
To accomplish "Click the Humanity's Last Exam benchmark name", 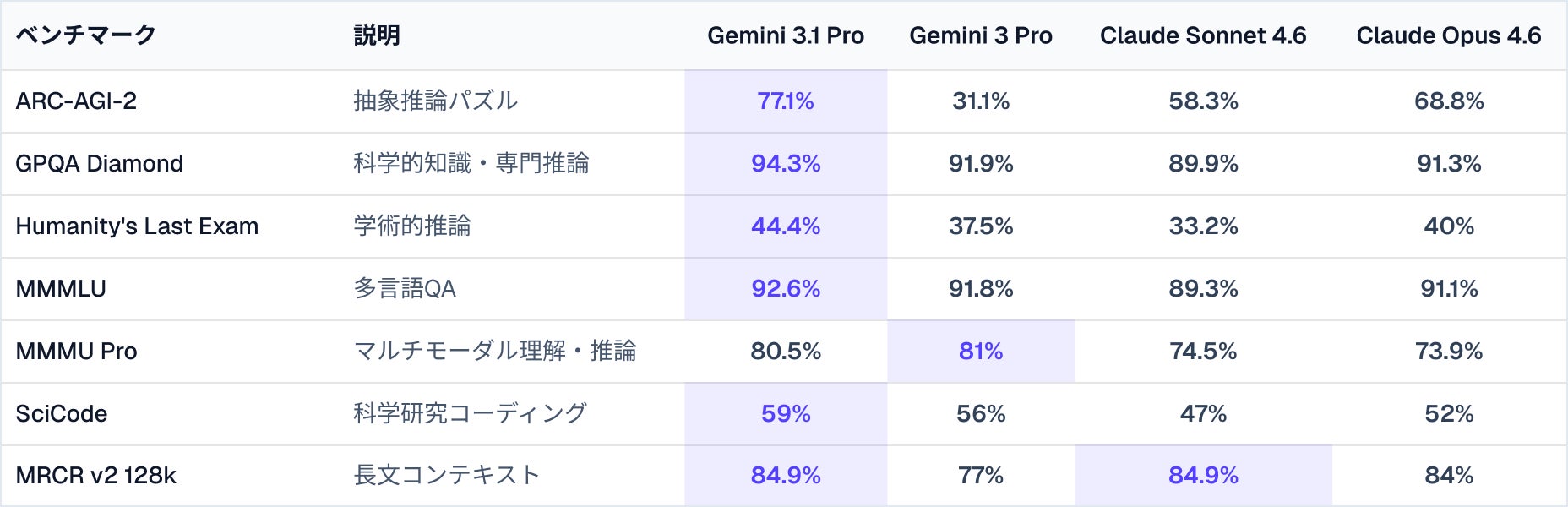I will 137,226.
